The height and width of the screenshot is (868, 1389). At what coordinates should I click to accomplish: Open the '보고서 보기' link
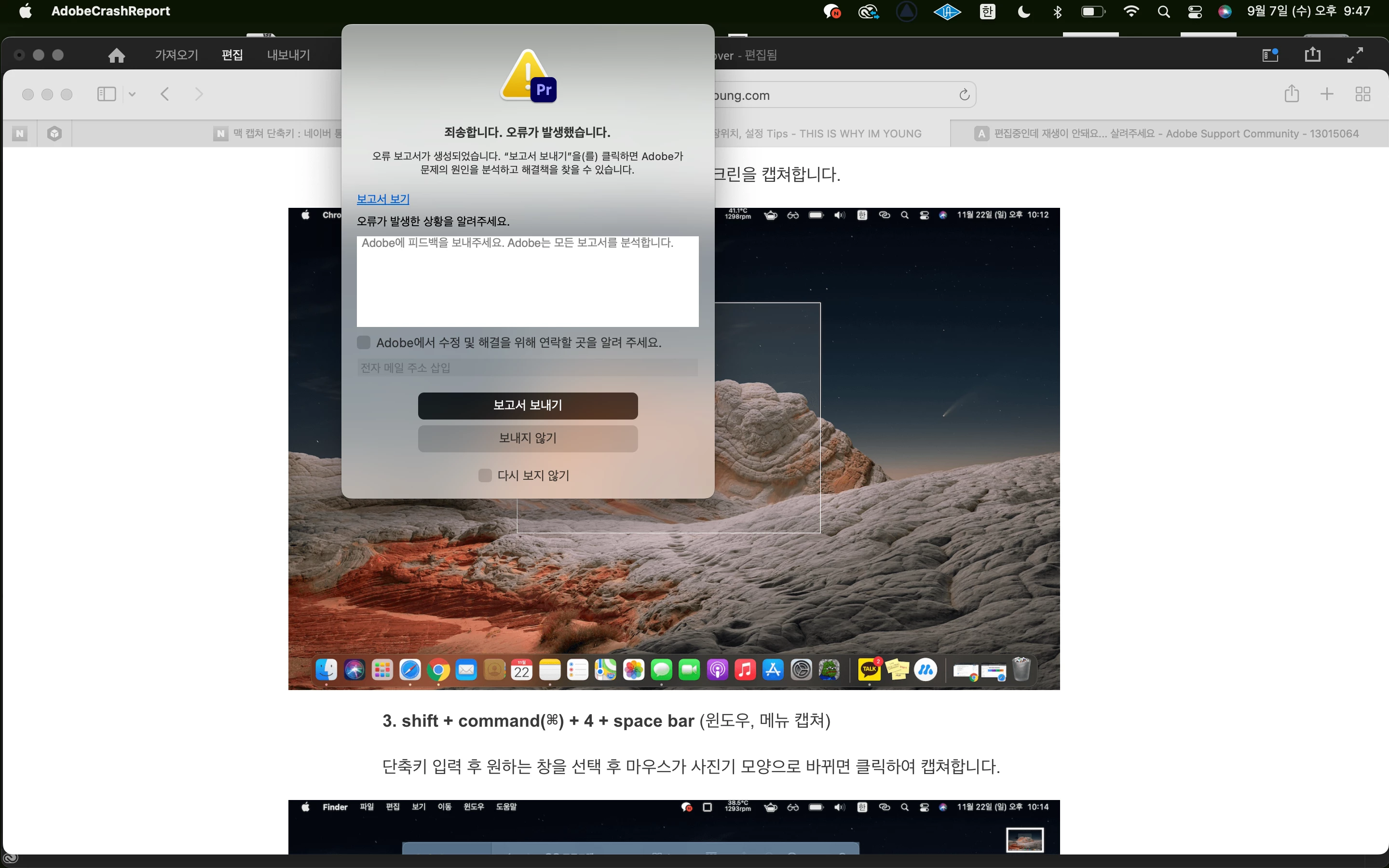click(383, 199)
